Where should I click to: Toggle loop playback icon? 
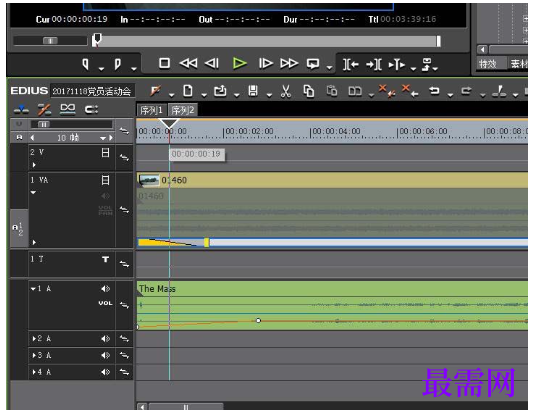tap(313, 64)
